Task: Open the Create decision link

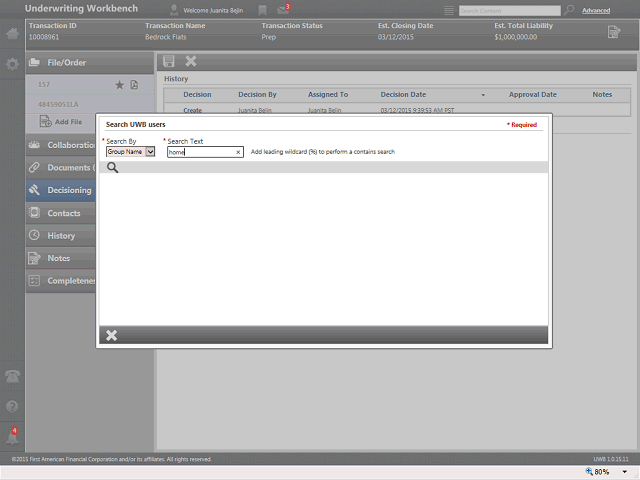Action: pyautogui.click(x=193, y=110)
